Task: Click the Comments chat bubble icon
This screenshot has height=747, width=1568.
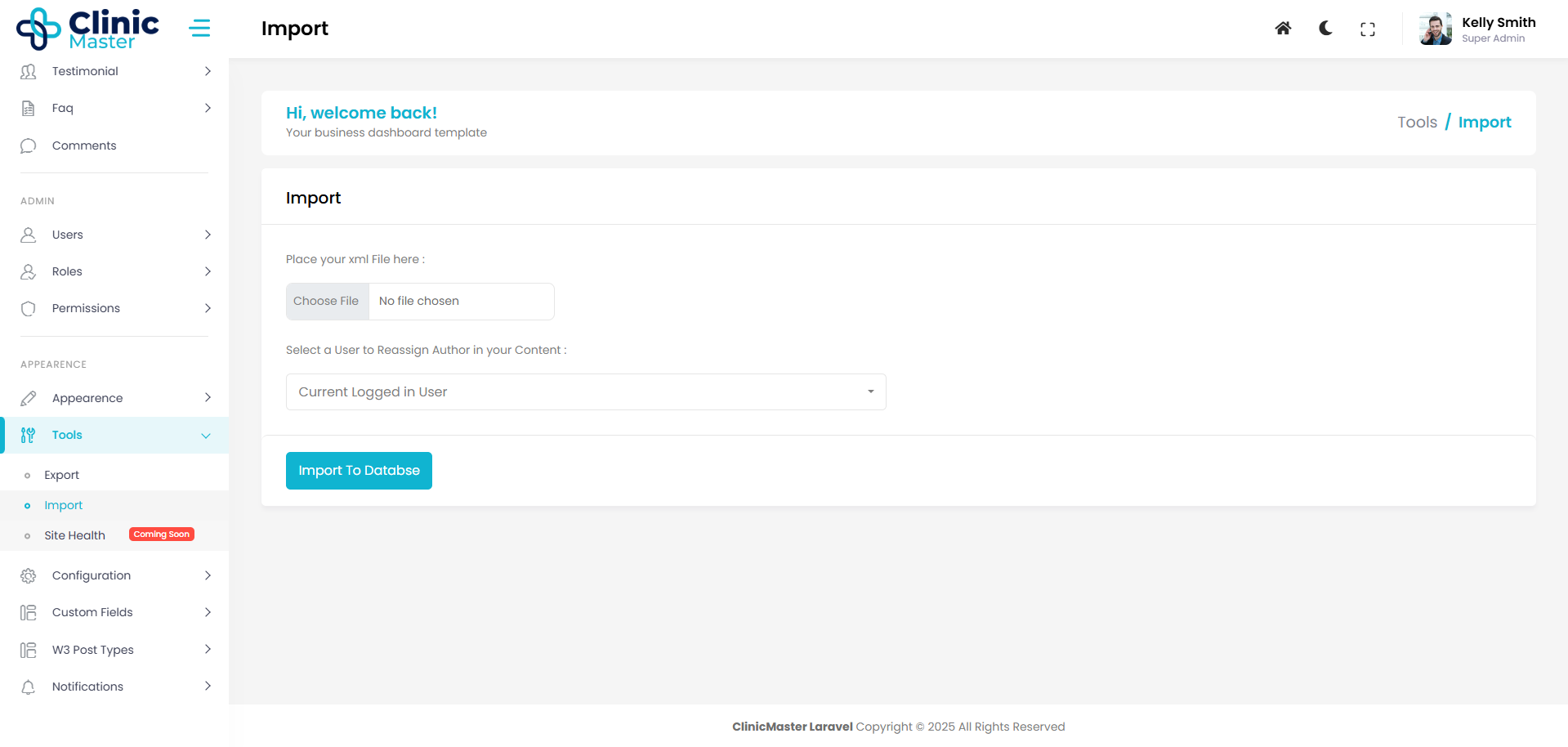Action: [x=29, y=145]
